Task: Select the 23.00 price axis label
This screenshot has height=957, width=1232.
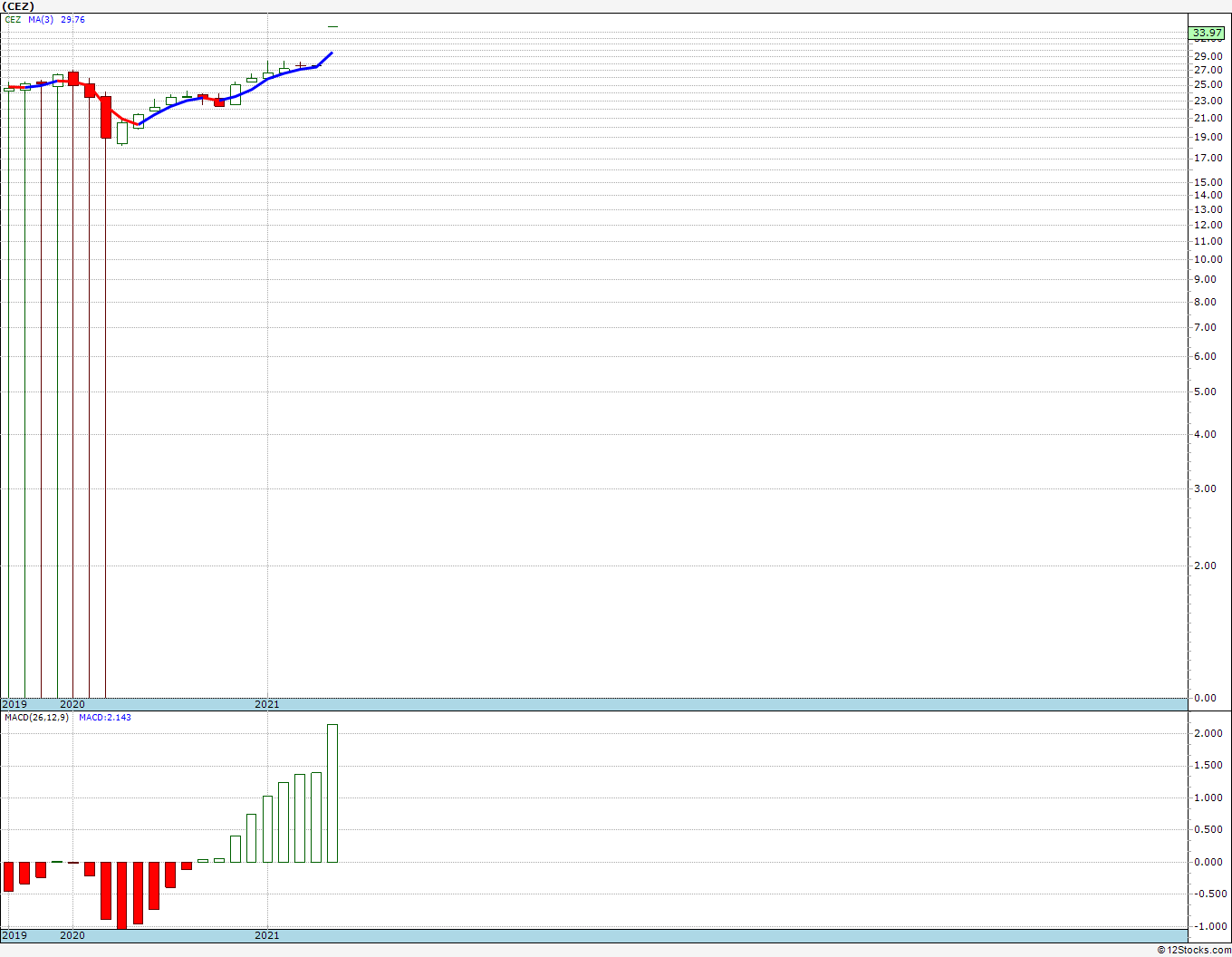Action: click(1208, 101)
